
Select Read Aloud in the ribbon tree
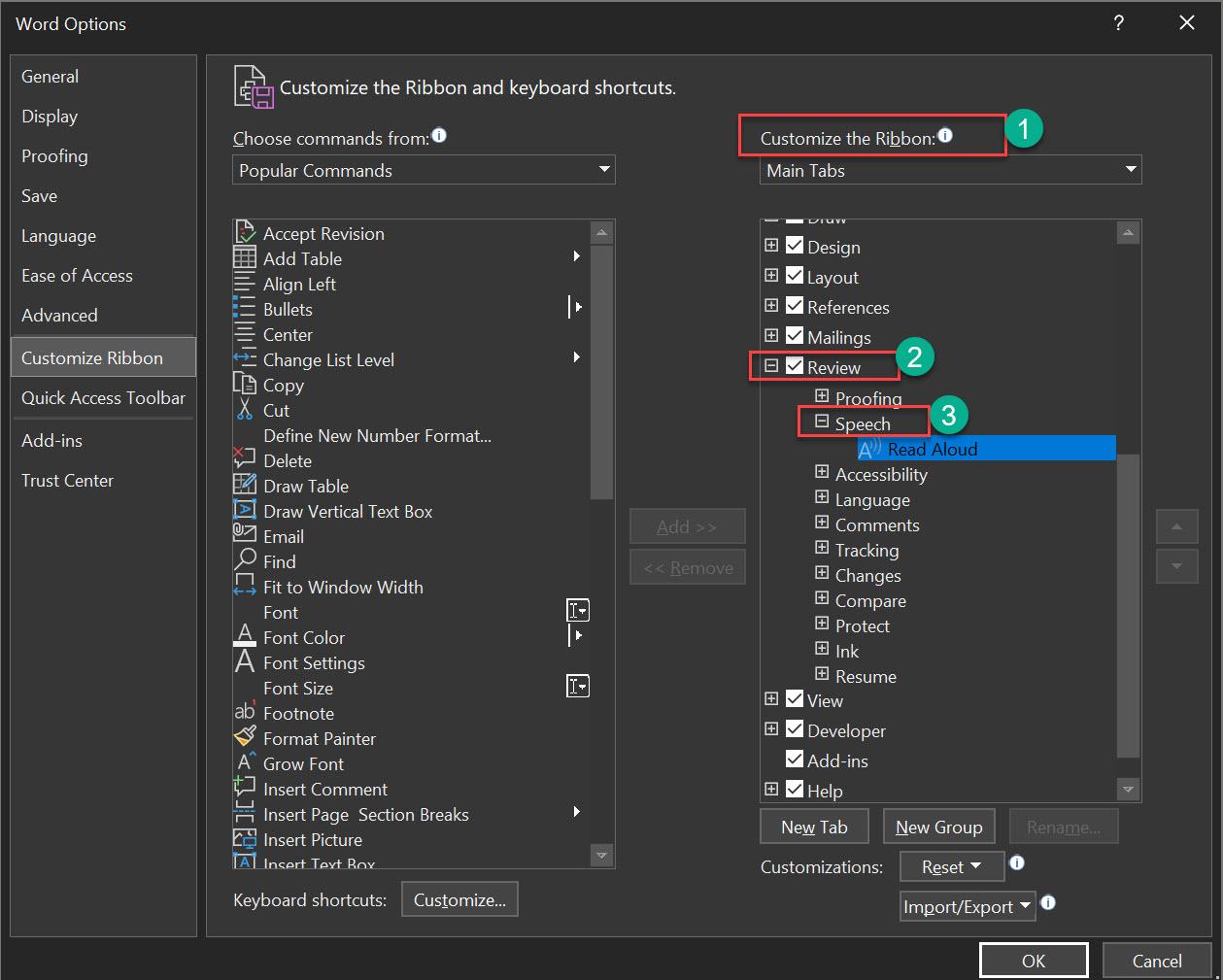tap(986, 449)
